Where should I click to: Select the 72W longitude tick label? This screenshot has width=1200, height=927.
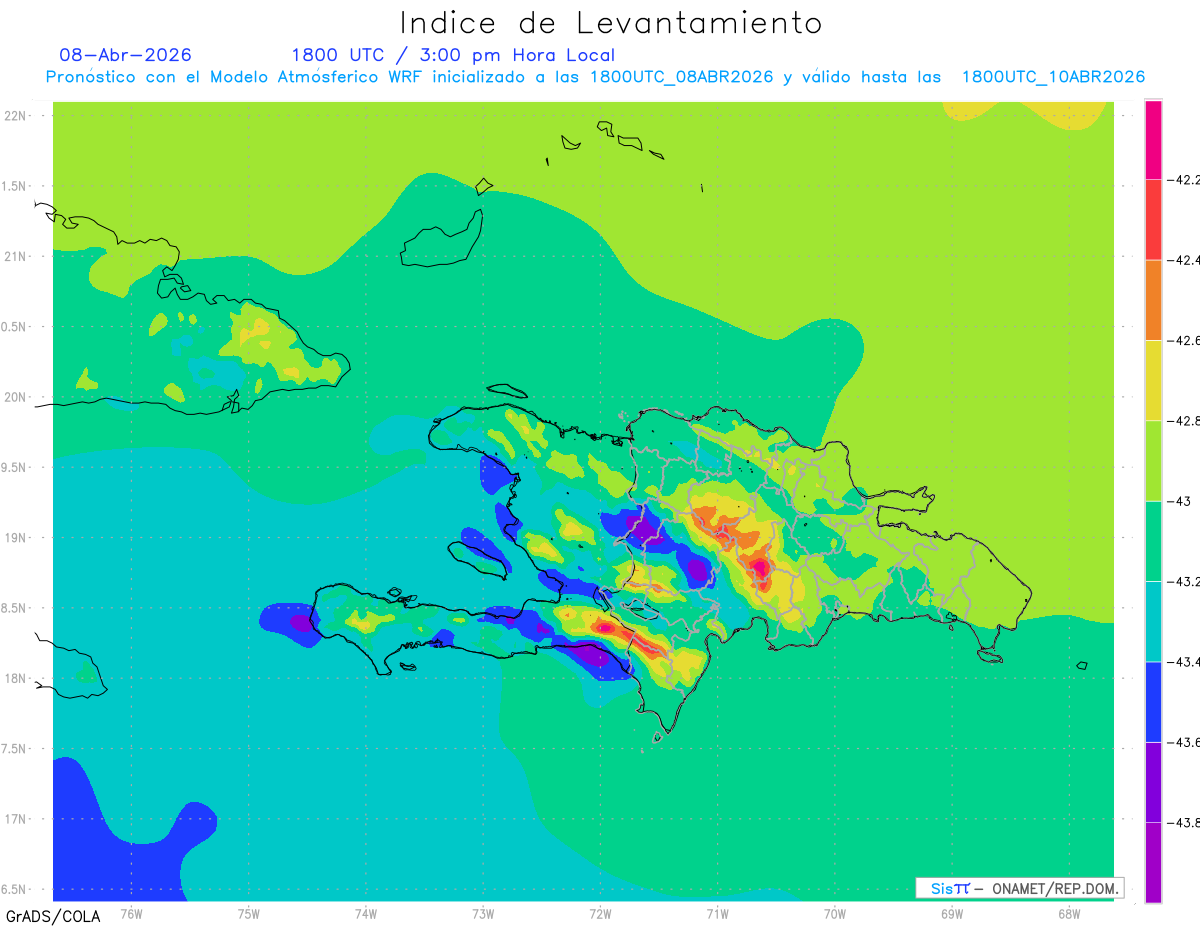(x=600, y=913)
